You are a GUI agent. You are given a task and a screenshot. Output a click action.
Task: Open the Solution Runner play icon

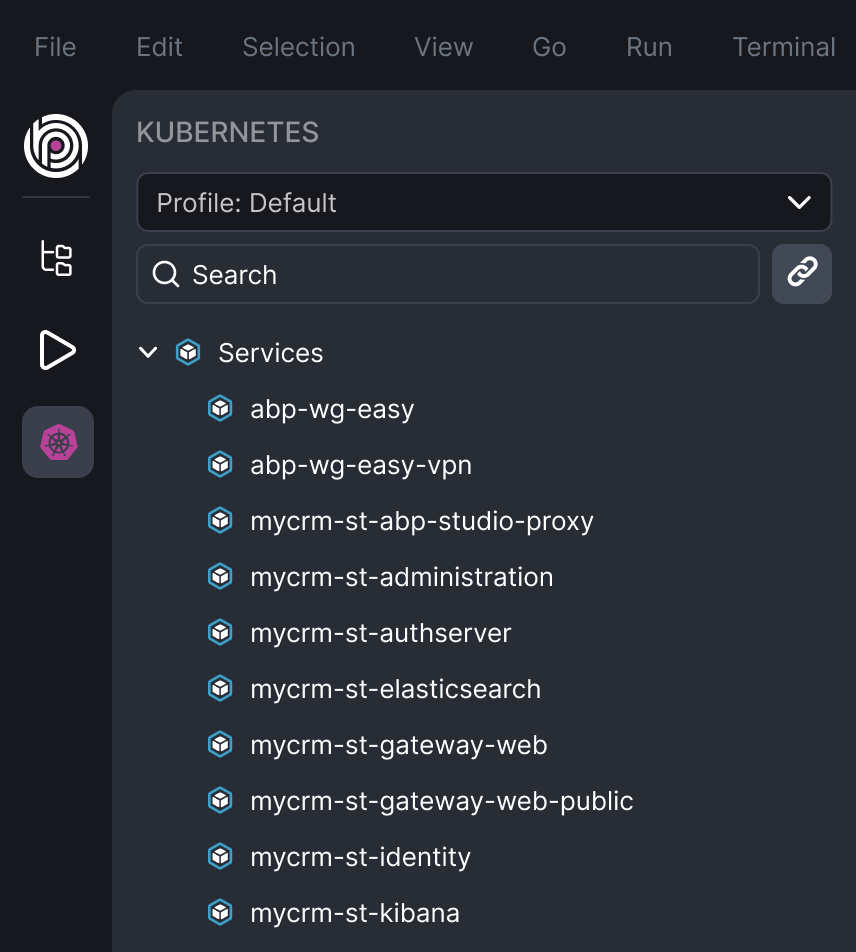(58, 350)
